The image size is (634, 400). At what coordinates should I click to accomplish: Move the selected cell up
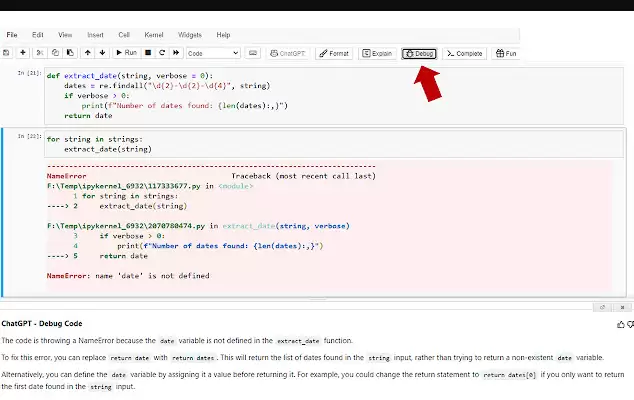(88, 53)
